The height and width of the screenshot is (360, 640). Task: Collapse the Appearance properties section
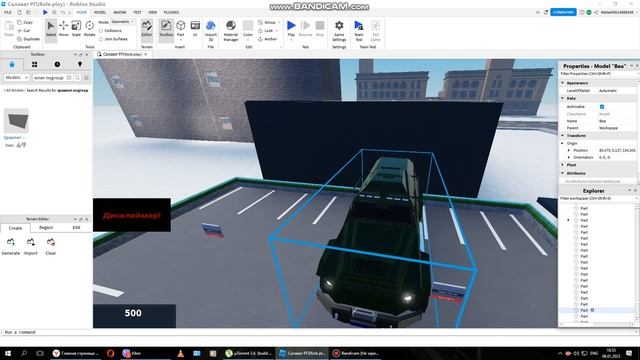click(x=563, y=83)
